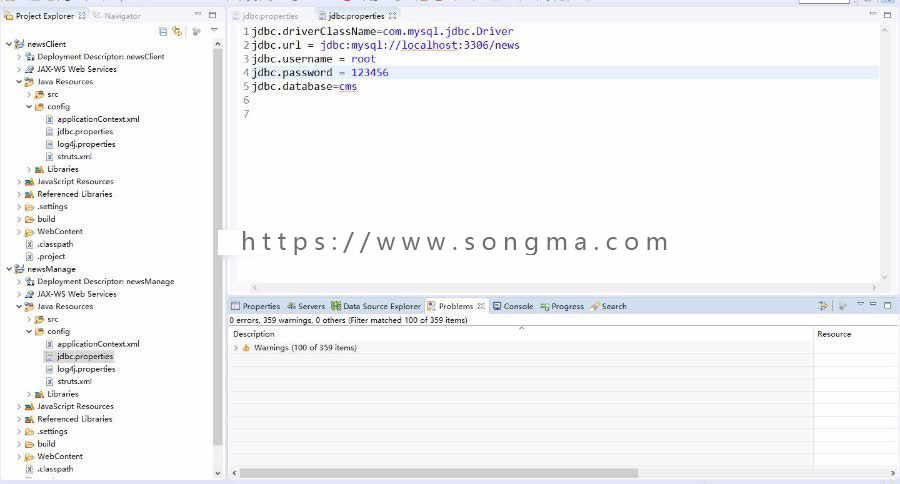The height and width of the screenshot is (484, 900).
Task: Close the Problems view tab
Action: click(x=481, y=306)
